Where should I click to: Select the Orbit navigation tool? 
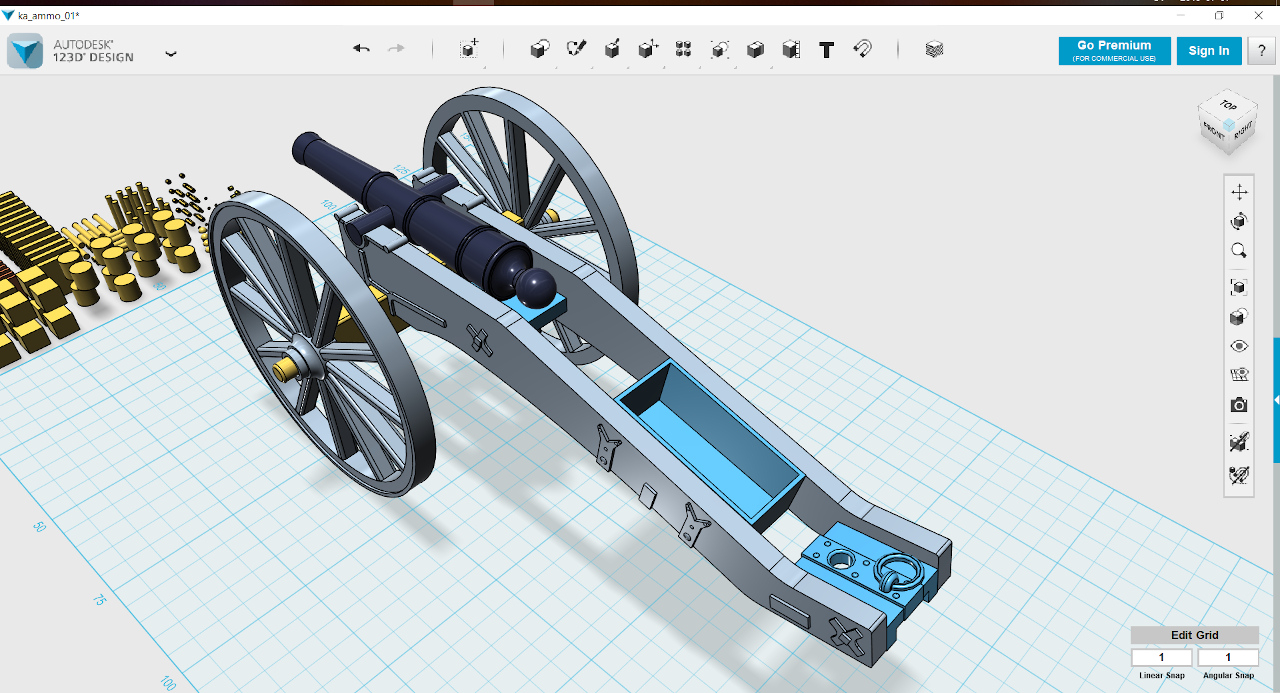tap(1239, 221)
